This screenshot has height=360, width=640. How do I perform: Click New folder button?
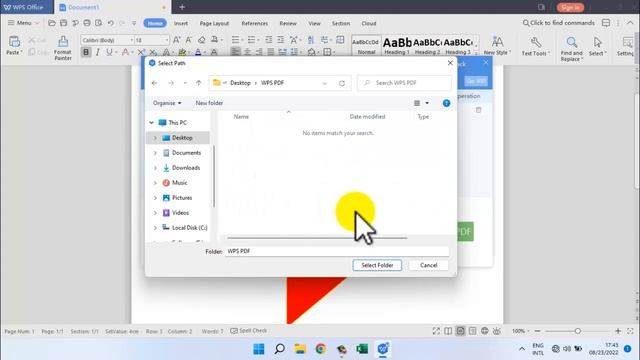pos(209,103)
